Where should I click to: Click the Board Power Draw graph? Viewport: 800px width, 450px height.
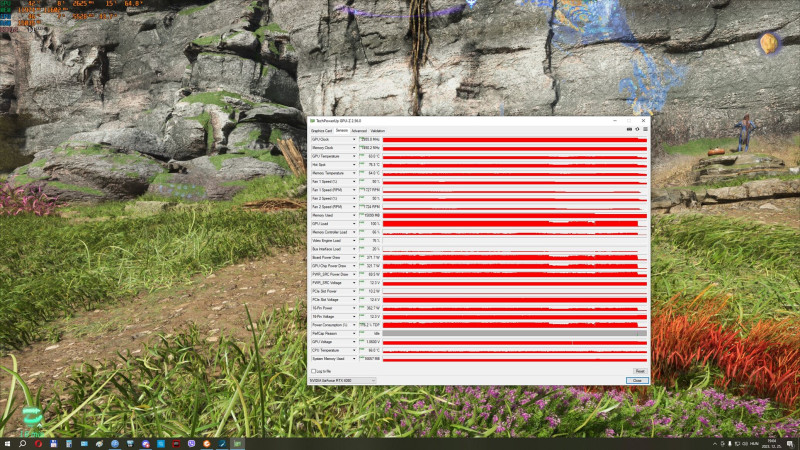[515, 258]
